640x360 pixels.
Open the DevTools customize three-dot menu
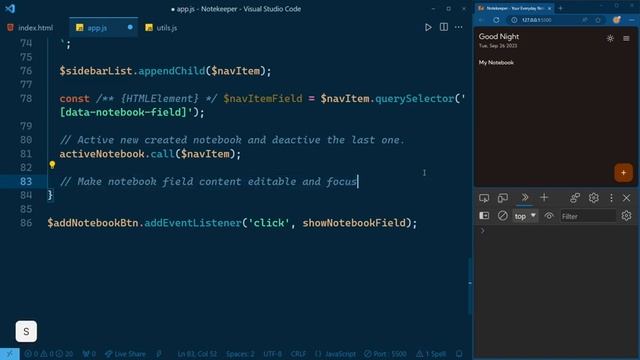coord(611,198)
